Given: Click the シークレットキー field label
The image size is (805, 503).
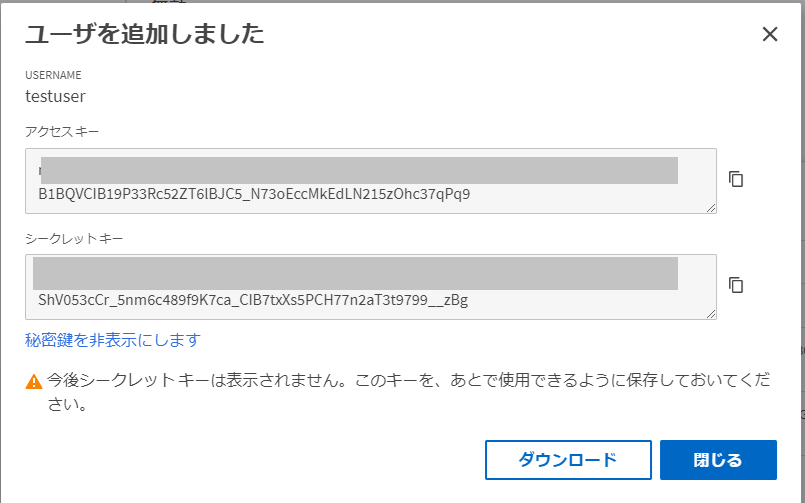Looking at the screenshot, I should click(x=74, y=239).
